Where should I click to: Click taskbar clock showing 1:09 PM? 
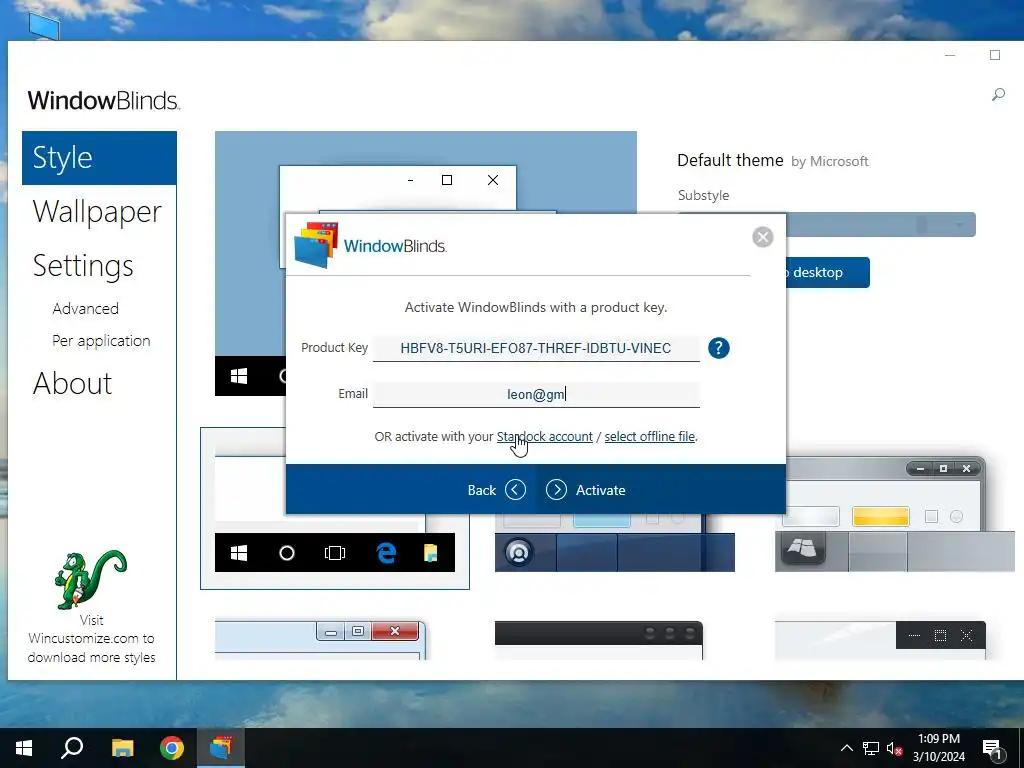[x=938, y=748]
